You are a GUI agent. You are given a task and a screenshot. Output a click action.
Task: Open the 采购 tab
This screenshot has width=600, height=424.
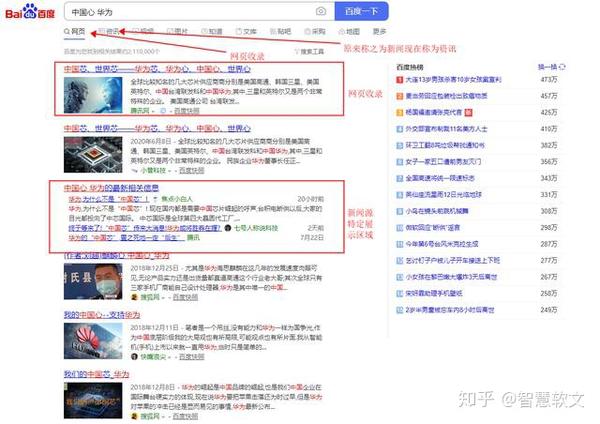coord(315,31)
